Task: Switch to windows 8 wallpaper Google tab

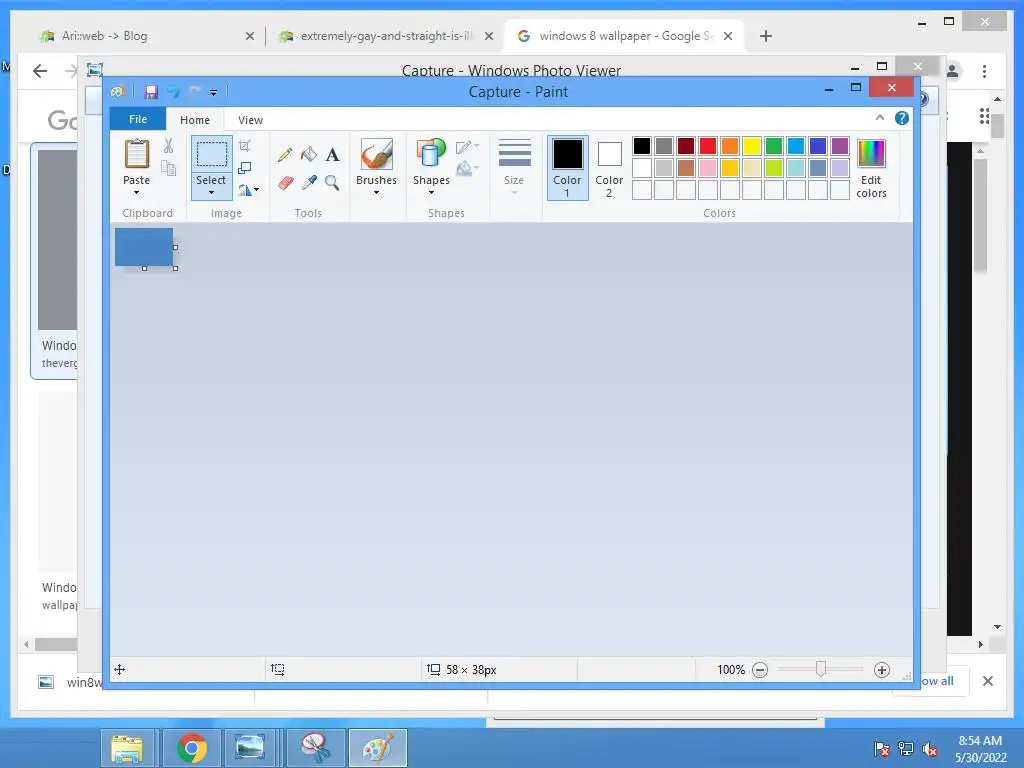Action: tap(626, 36)
